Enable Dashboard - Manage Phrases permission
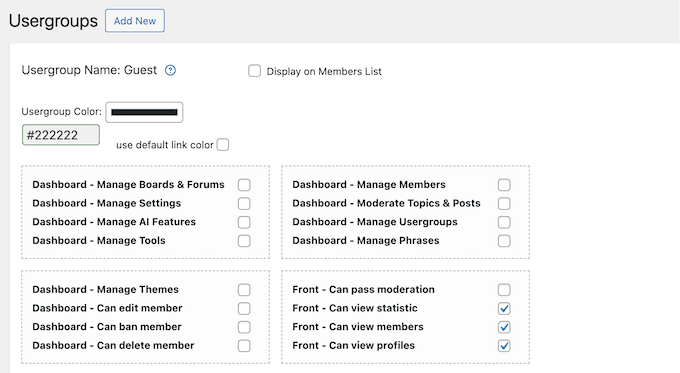680x373 pixels. click(504, 241)
